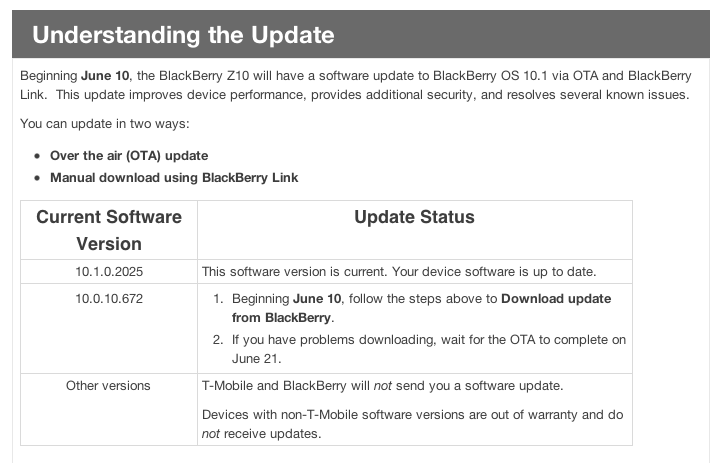728x463 pixels.
Task: Click bold "June 10" in step 1
Action: [318, 299]
